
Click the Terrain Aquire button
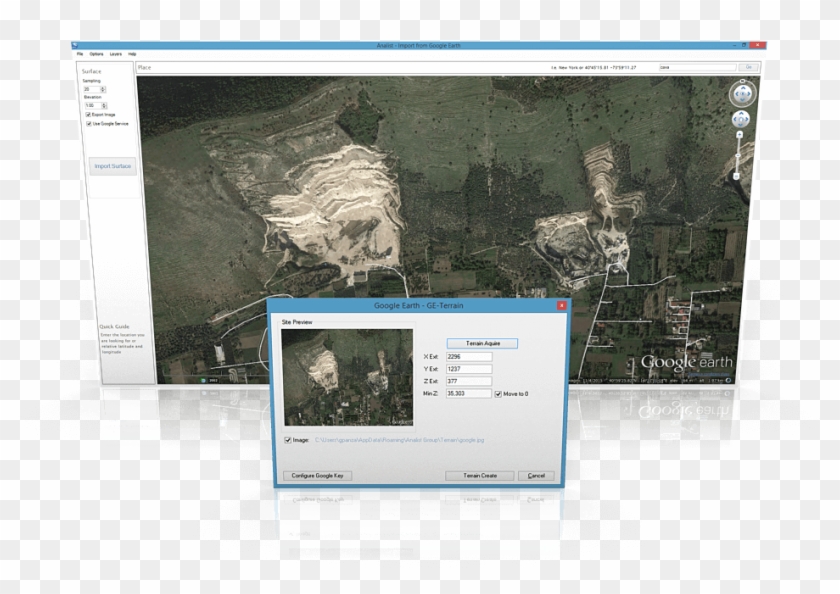coord(483,342)
